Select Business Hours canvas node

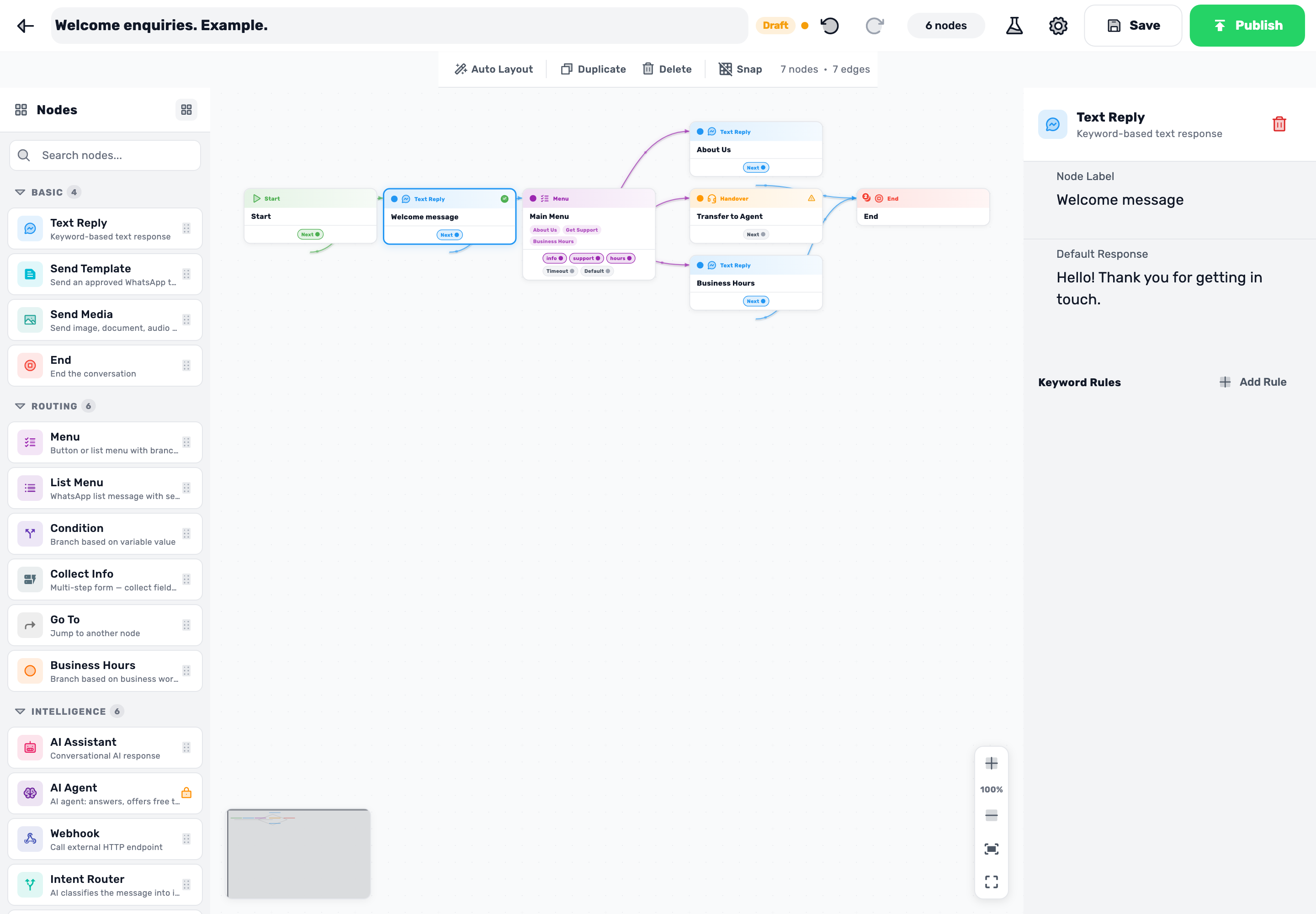point(756,282)
